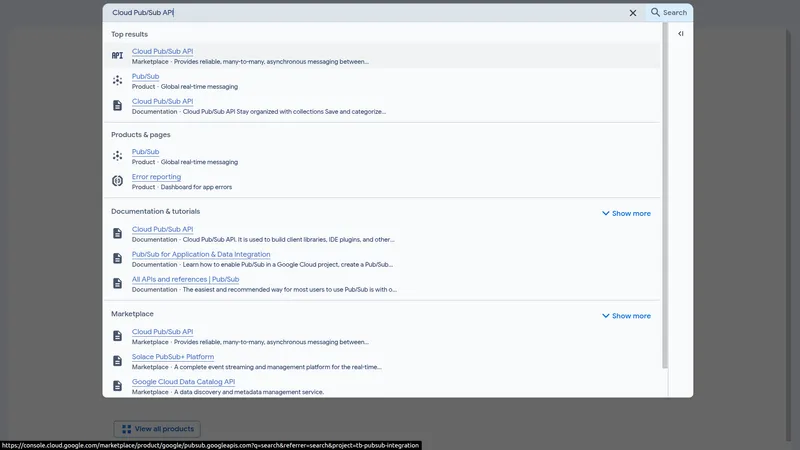The image size is (800, 450).
Task: Click the Top results heading
Action: pyautogui.click(x=130, y=34)
